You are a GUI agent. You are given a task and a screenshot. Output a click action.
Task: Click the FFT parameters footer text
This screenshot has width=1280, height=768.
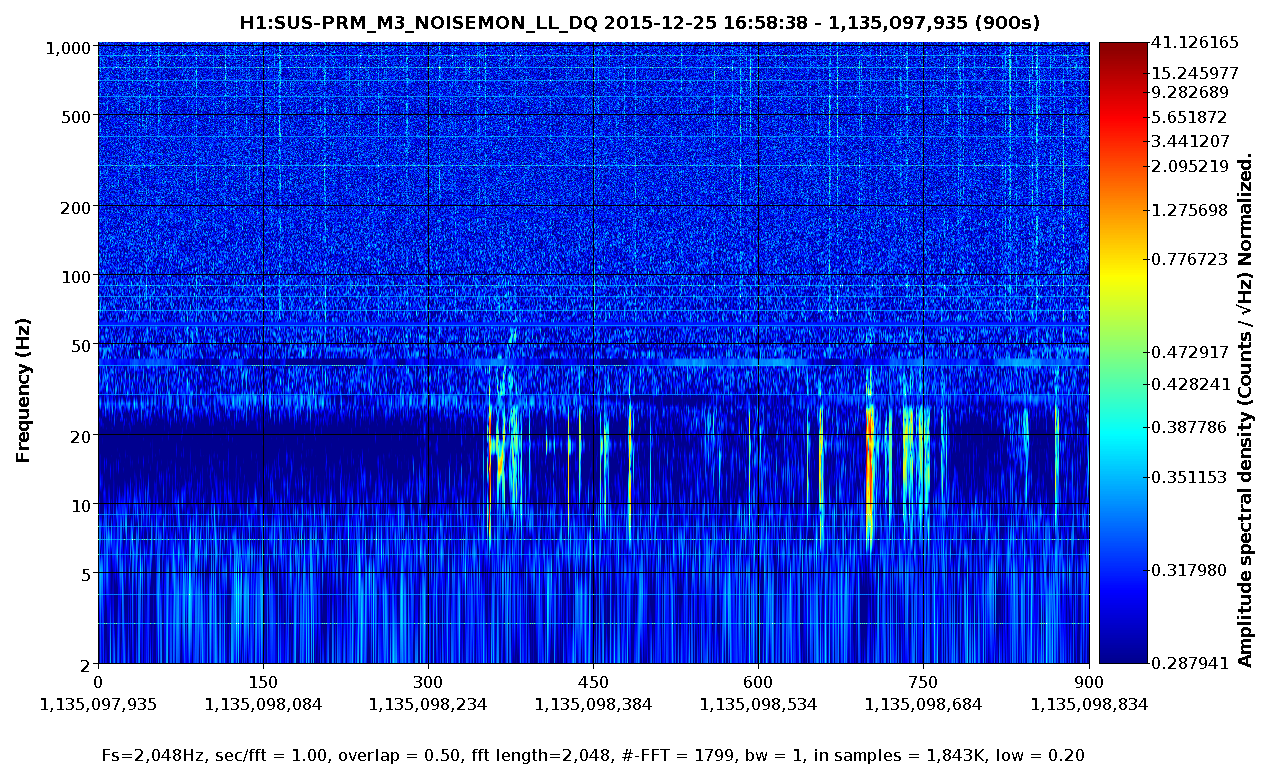click(x=593, y=754)
